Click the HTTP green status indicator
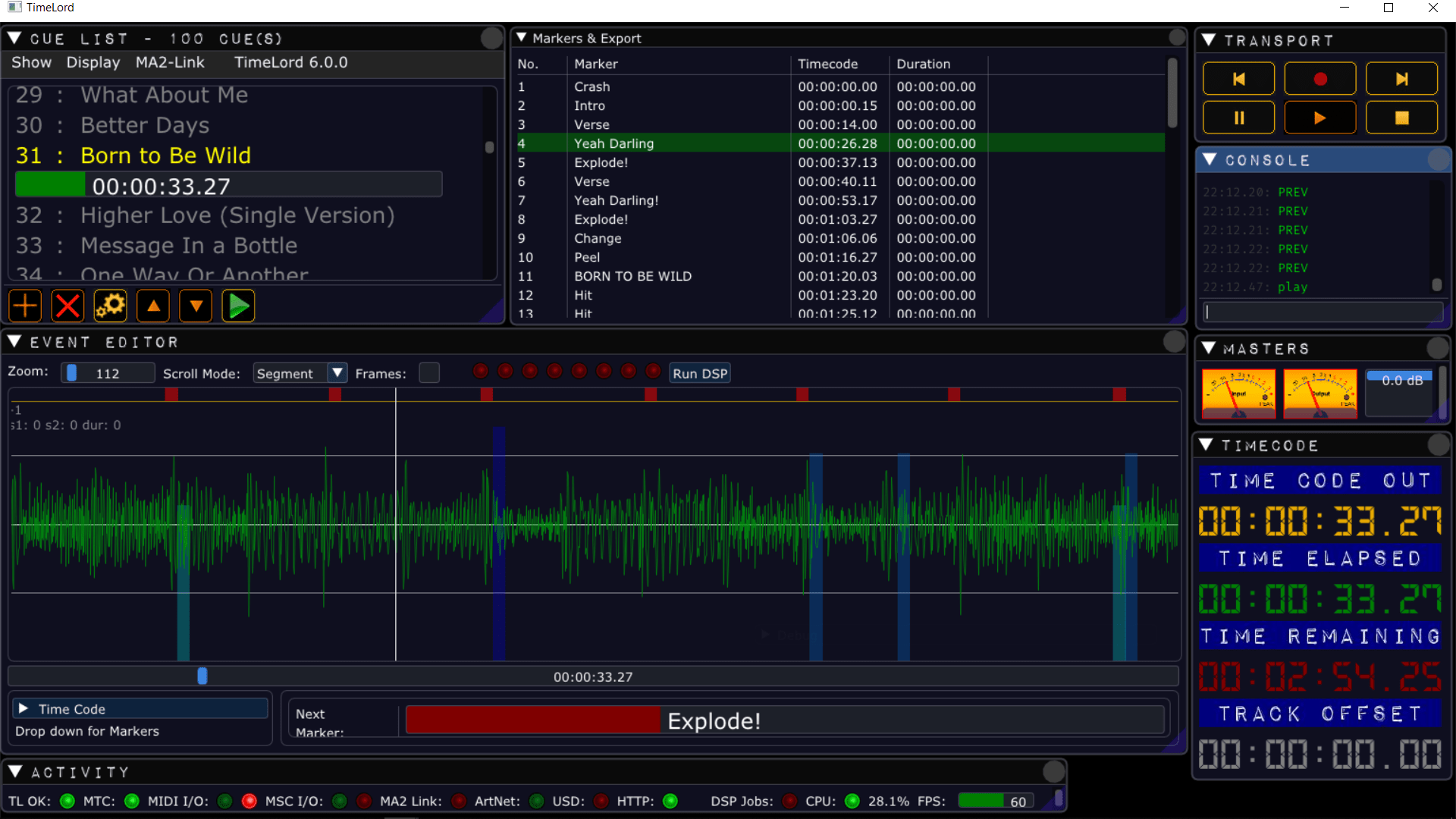The width and height of the screenshot is (1456, 819). tap(670, 801)
